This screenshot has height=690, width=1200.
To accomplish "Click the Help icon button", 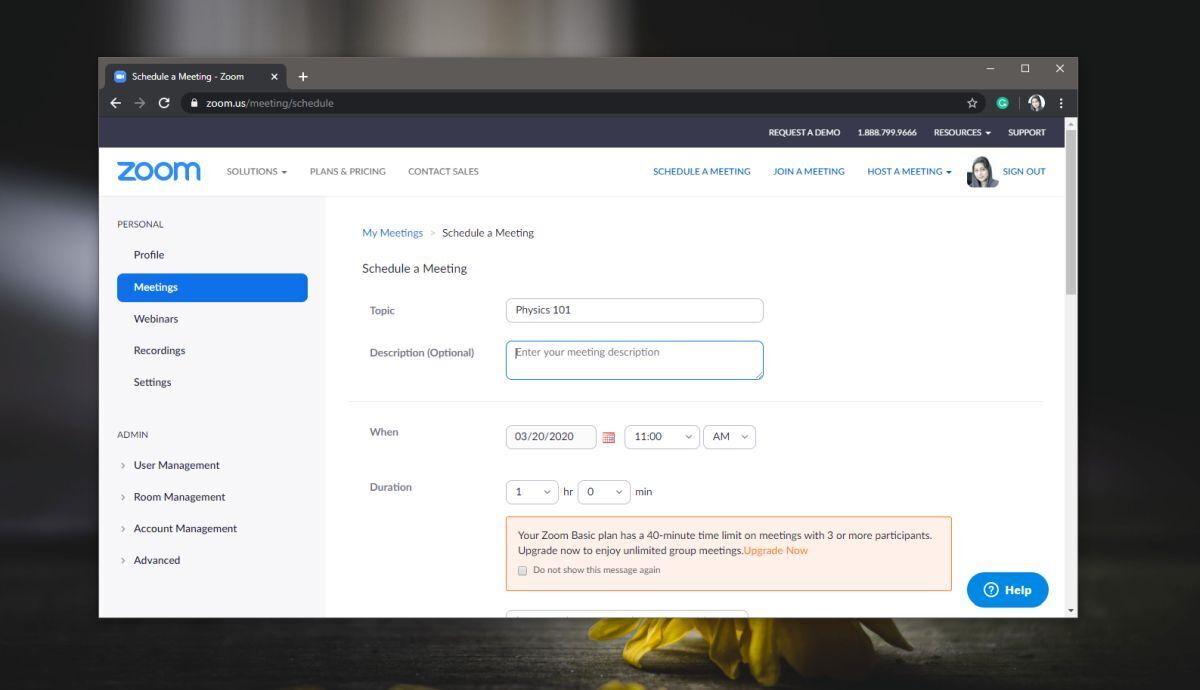I will [x=1007, y=590].
